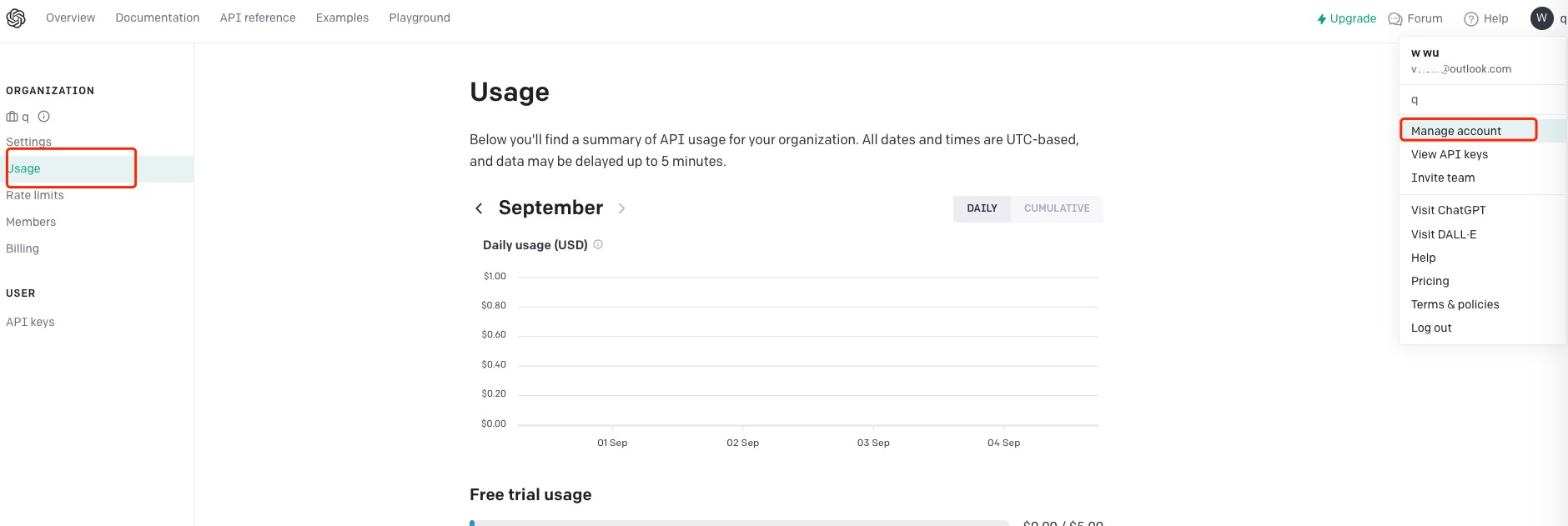Click the free trial usage progress bar

coord(739,522)
